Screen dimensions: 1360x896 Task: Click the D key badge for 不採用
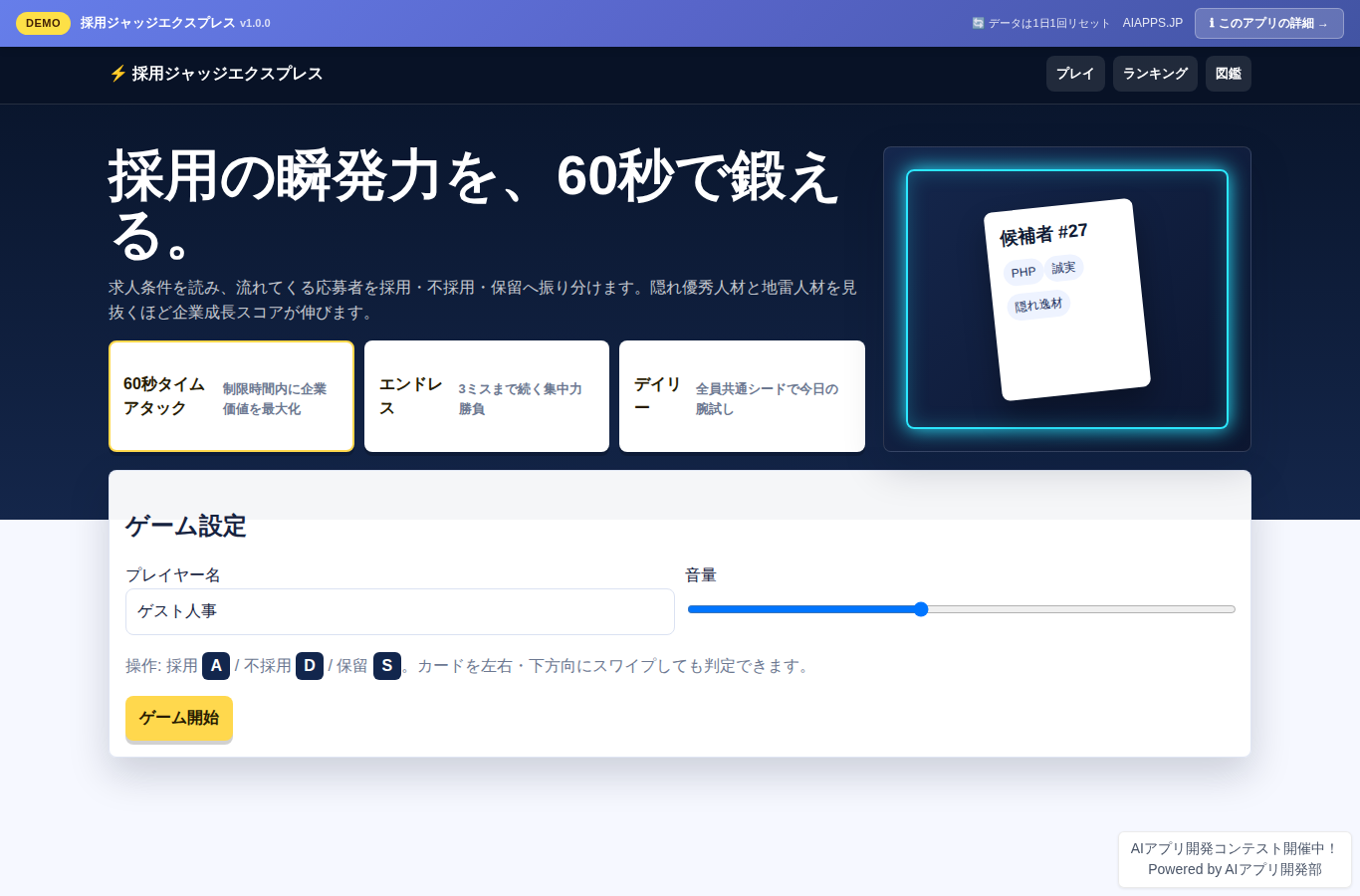click(310, 666)
